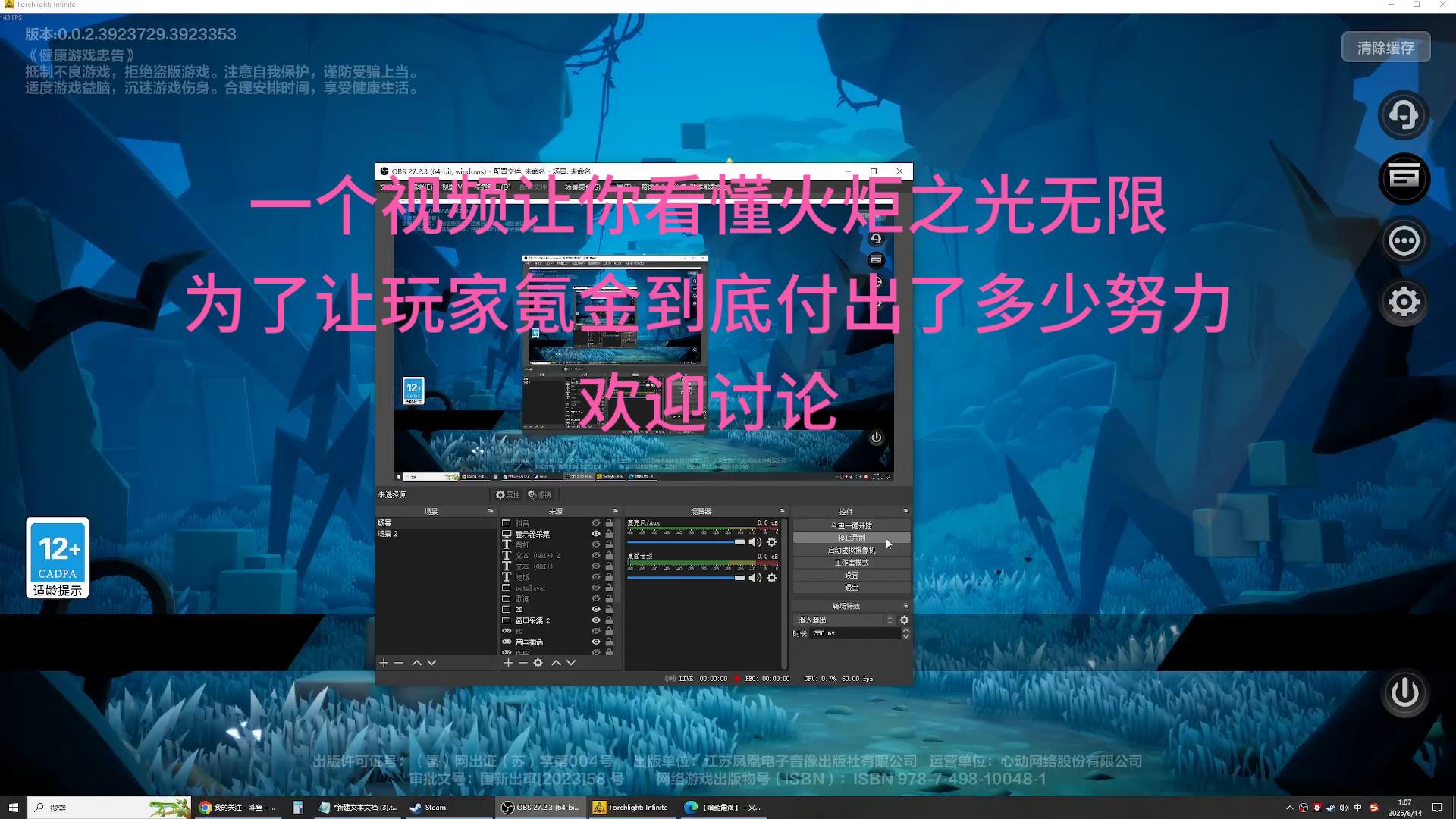Remove selected scene with minus icon
This screenshot has height=819, width=1456.
pos(399,663)
